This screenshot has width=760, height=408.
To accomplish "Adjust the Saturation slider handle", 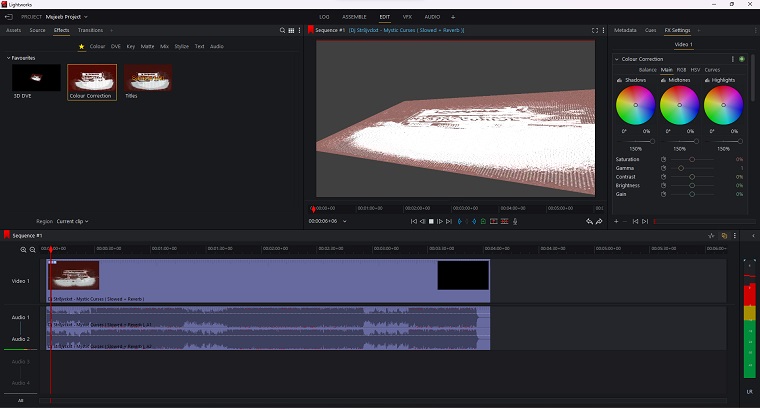I will (692, 159).
